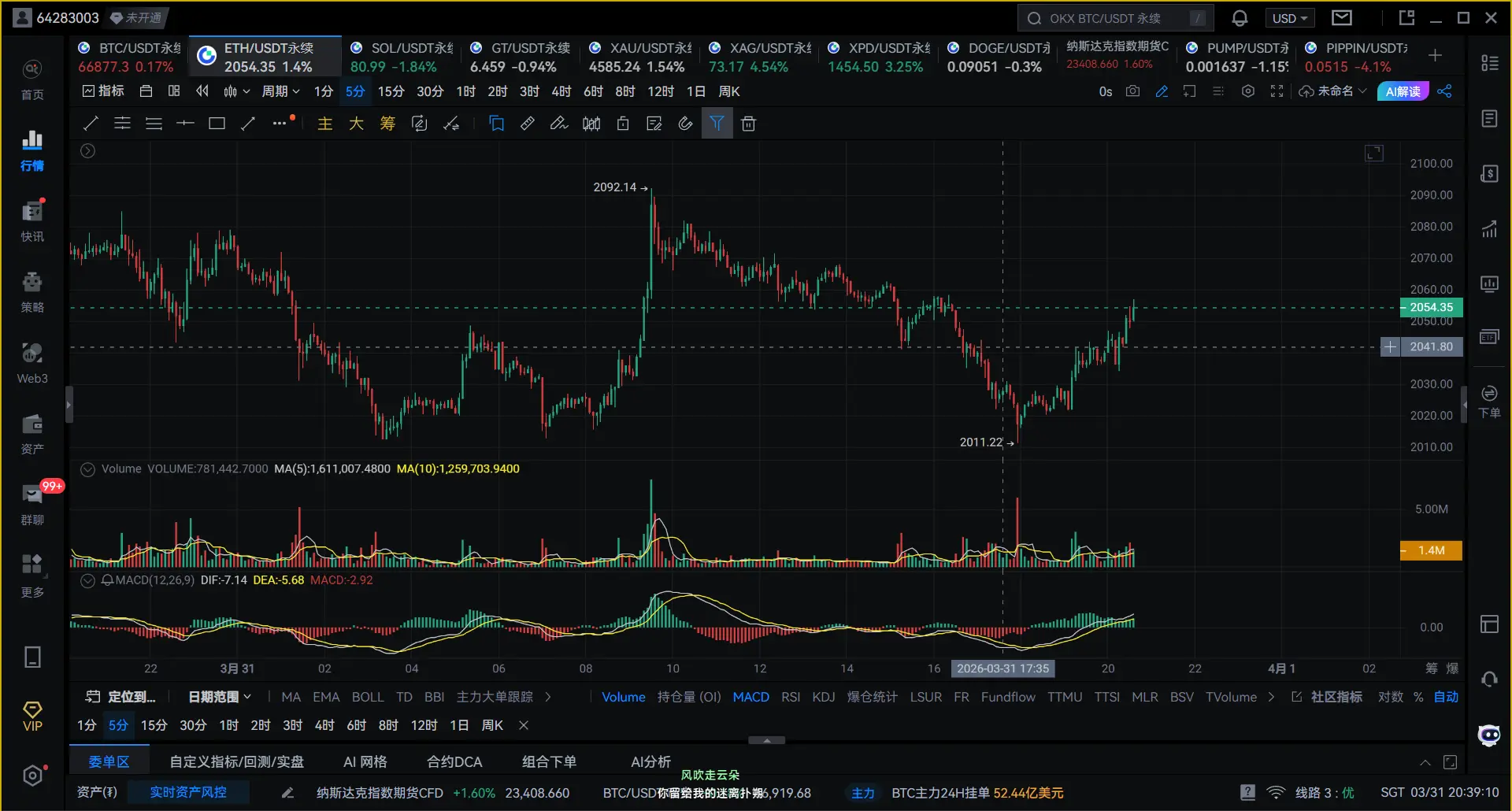
Task: Expand the bottom panel chevron up
Action: [x=1425, y=762]
